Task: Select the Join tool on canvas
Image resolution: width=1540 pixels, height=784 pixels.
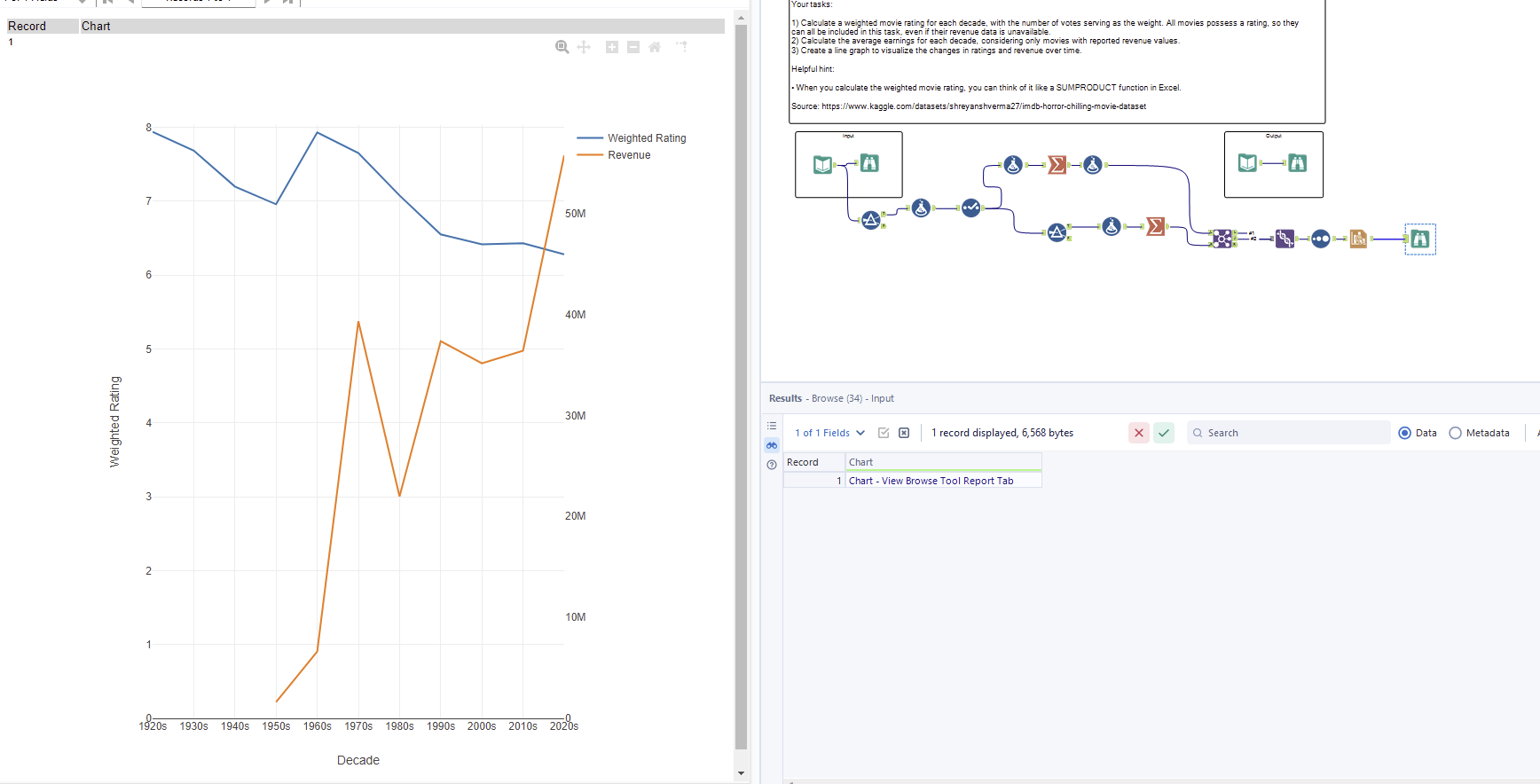Action: point(1222,239)
